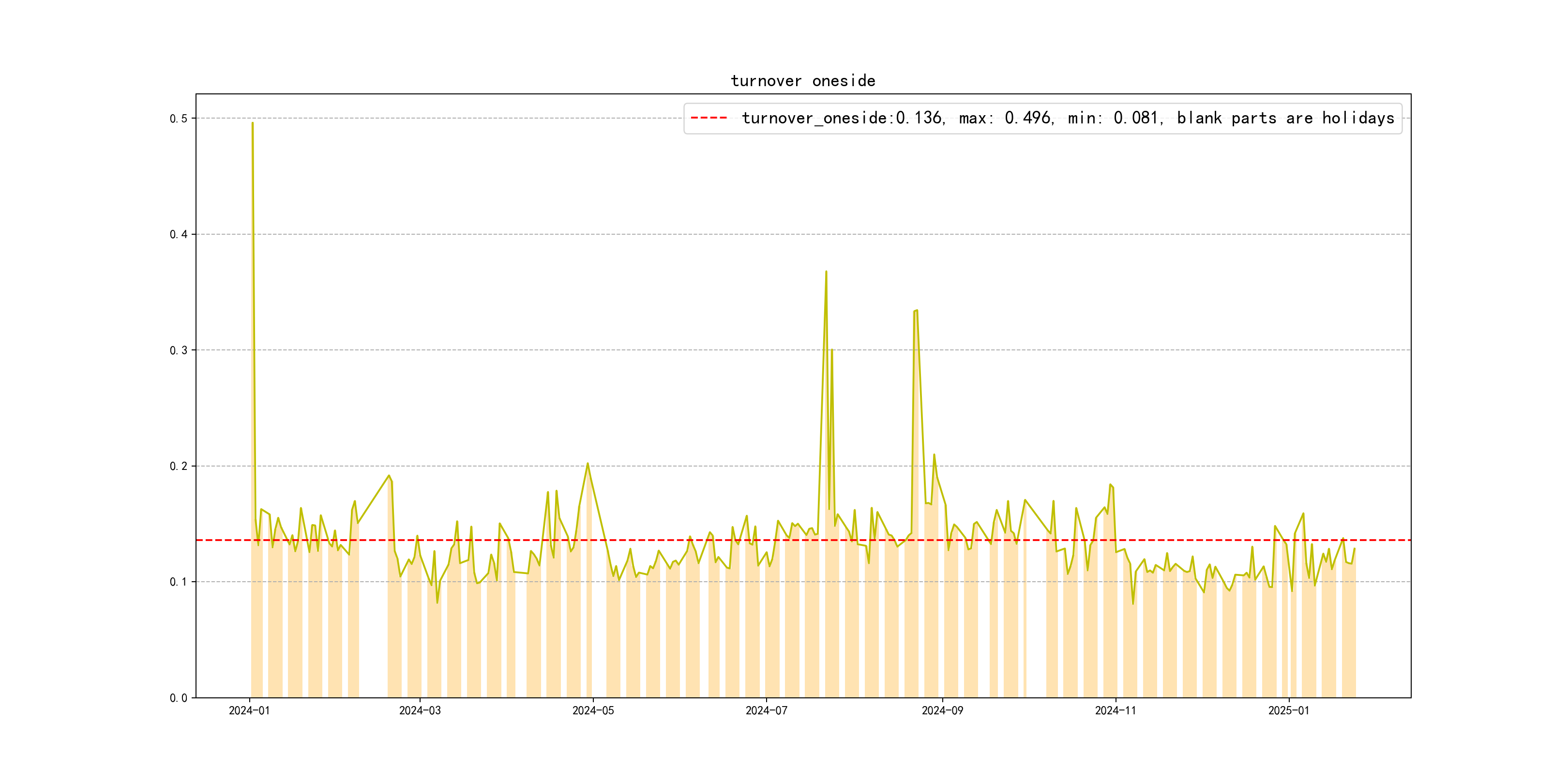Click the chart title 'turnover oneside'
The width and height of the screenshot is (1568, 784).
[803, 81]
